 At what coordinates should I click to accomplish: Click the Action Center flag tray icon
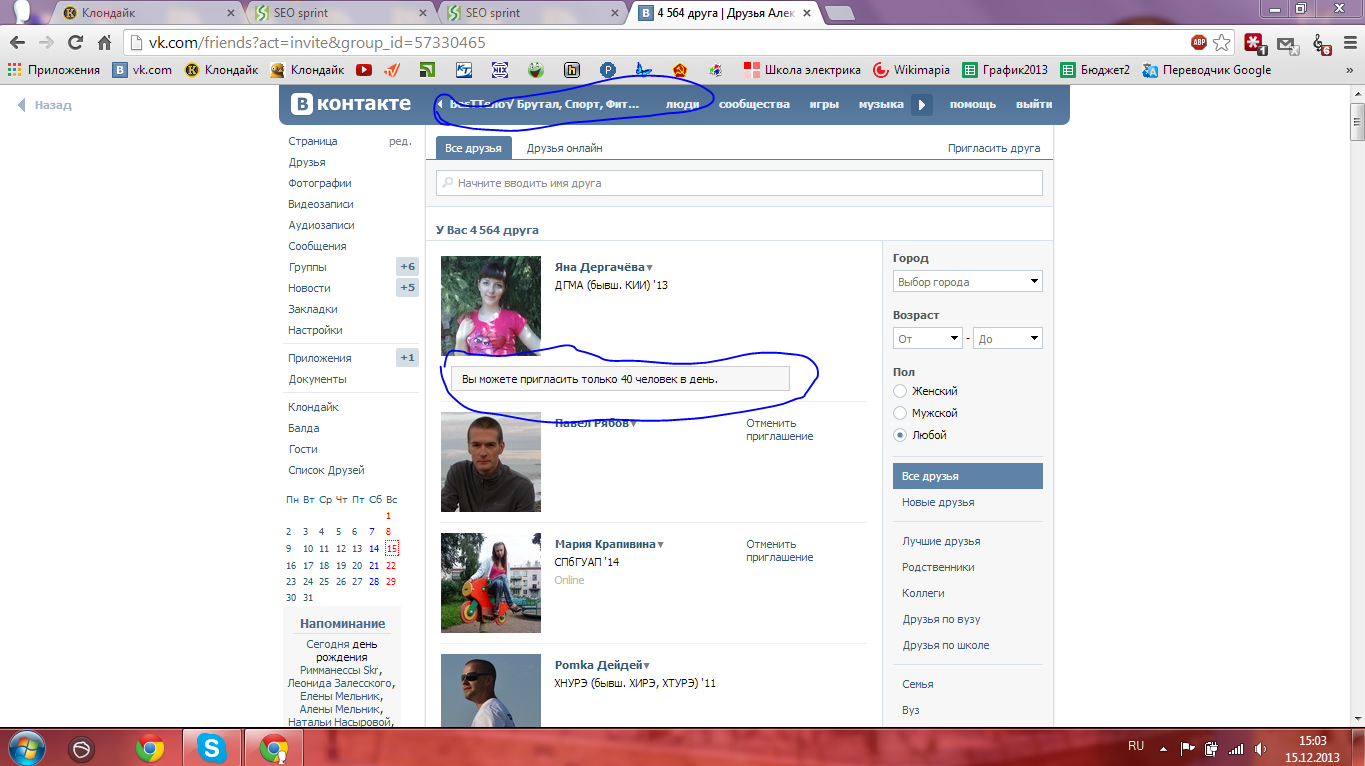(1188, 748)
